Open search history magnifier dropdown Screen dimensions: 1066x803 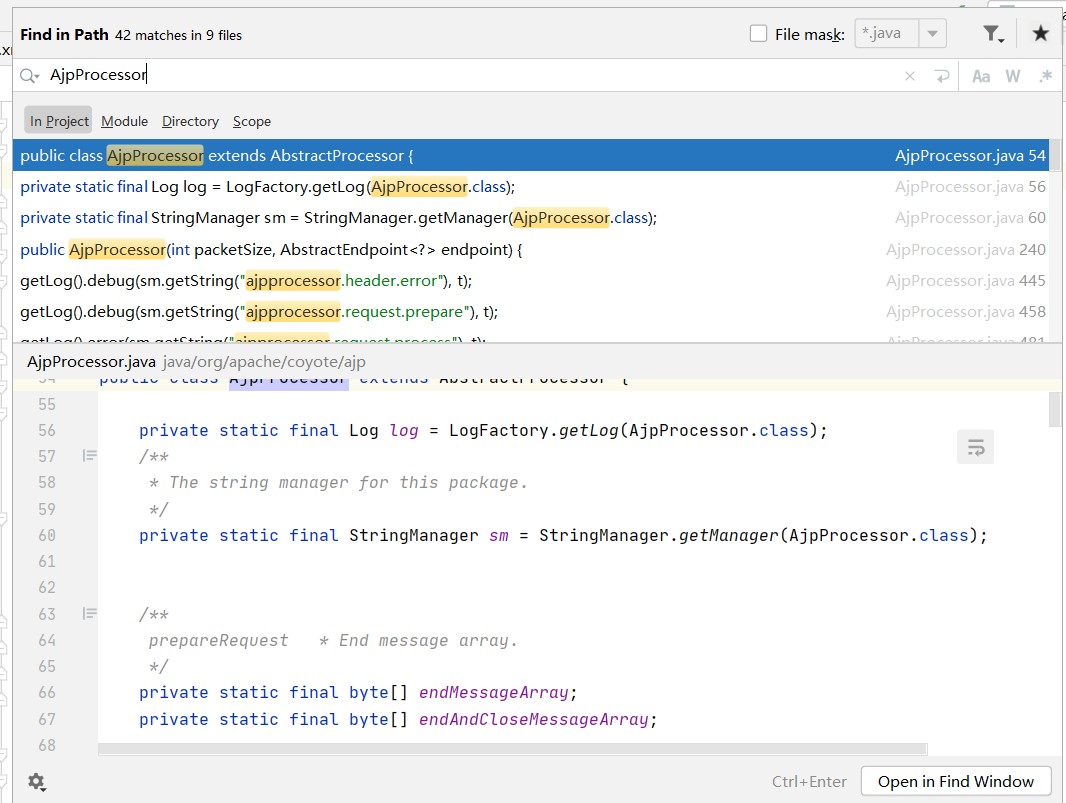coord(29,75)
